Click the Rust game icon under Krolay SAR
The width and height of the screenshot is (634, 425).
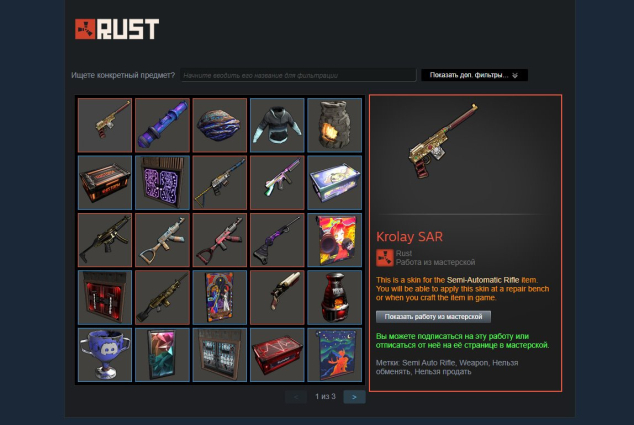[385, 258]
